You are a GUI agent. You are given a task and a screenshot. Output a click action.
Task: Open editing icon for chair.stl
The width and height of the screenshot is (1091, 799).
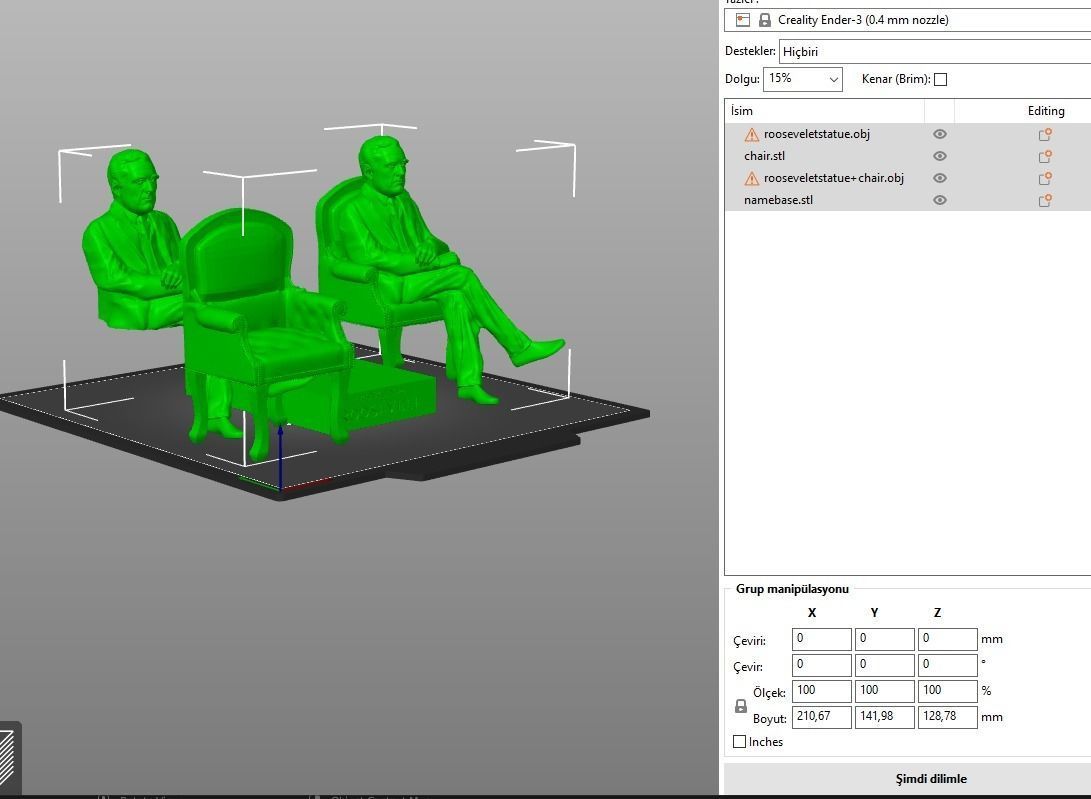tap(1044, 156)
